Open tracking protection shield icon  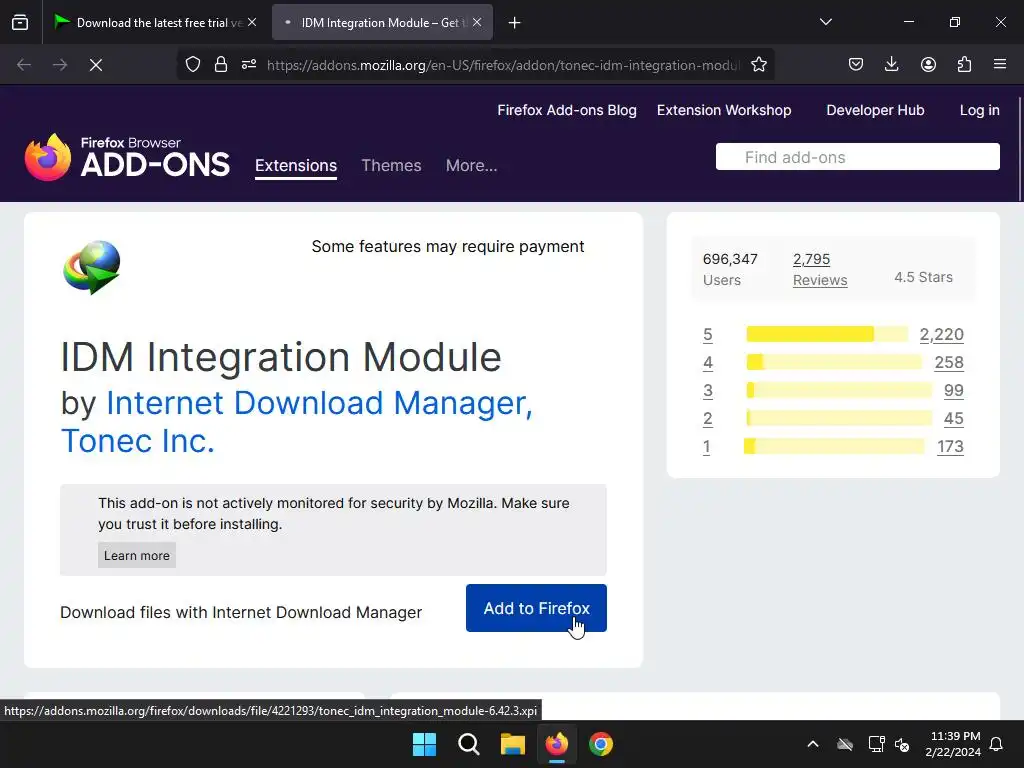[x=193, y=65]
